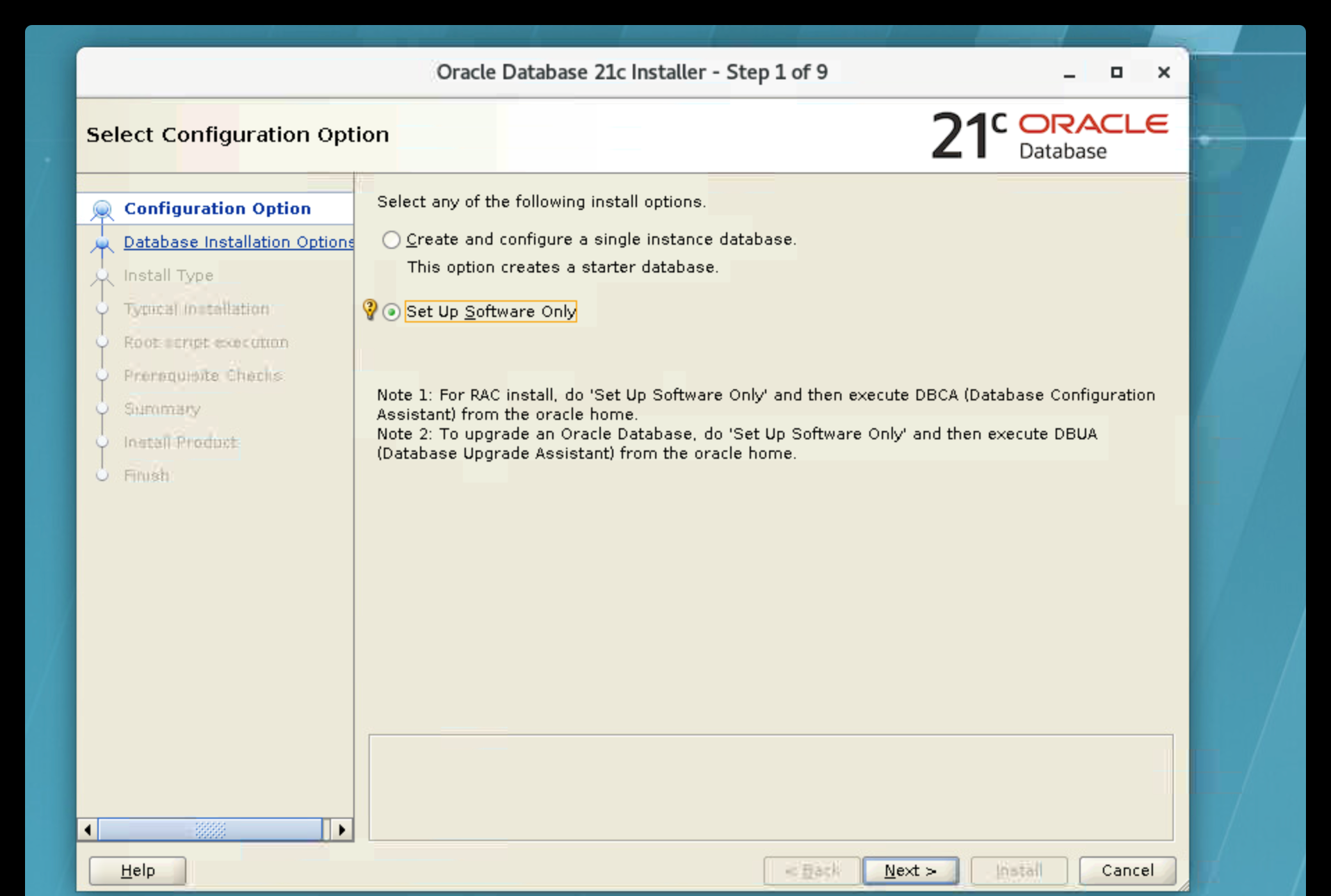
Task: Click the Next button
Action: coord(910,870)
